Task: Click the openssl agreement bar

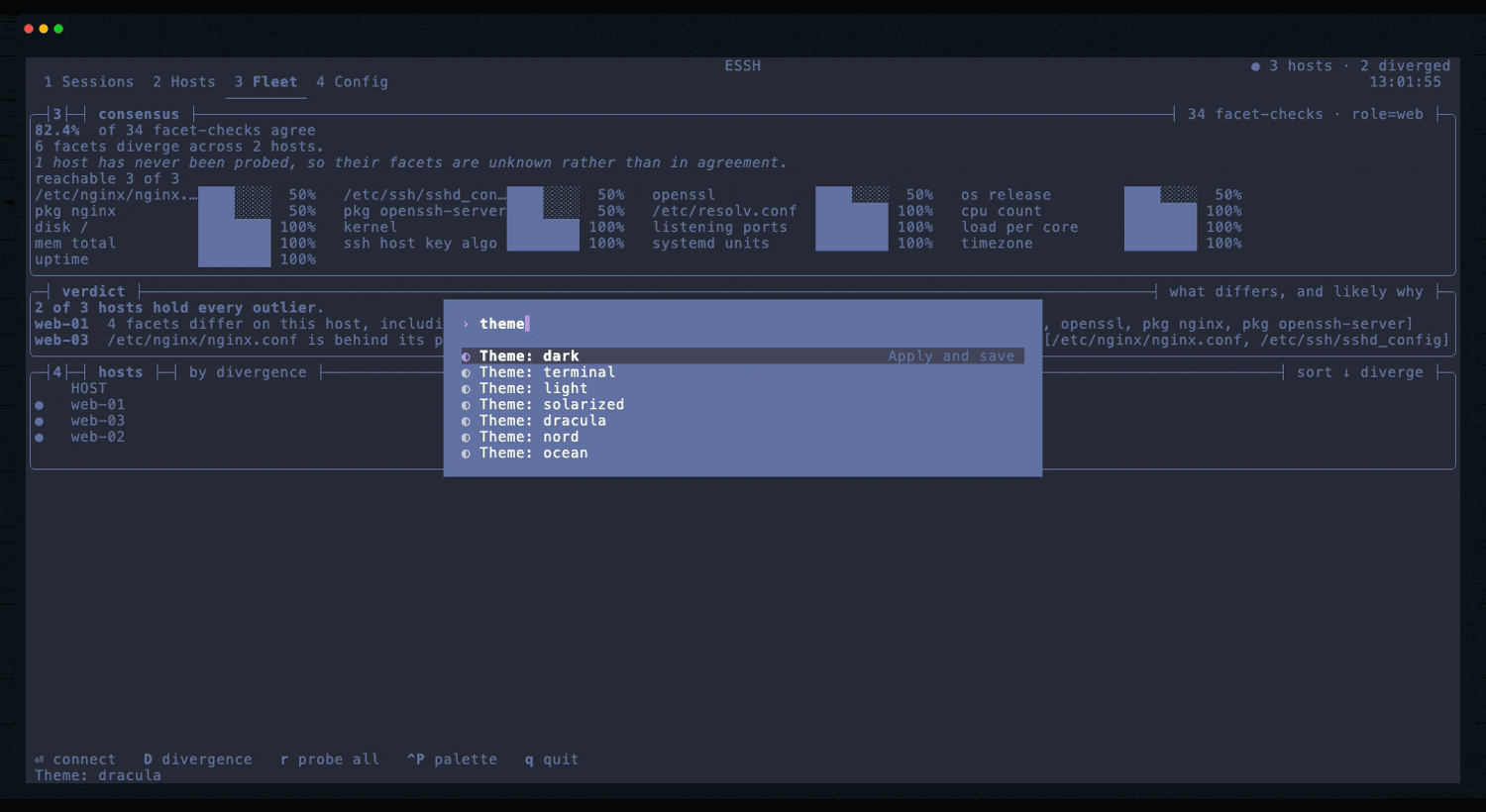Action: 852,195
